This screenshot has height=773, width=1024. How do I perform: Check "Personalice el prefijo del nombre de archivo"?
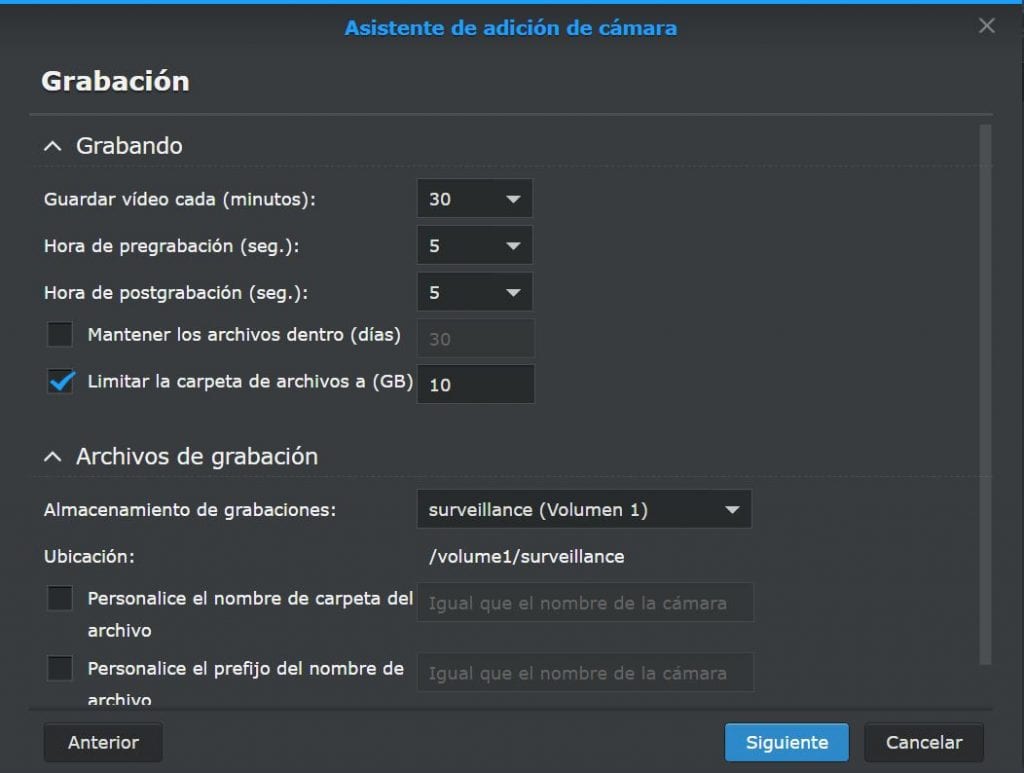59,667
